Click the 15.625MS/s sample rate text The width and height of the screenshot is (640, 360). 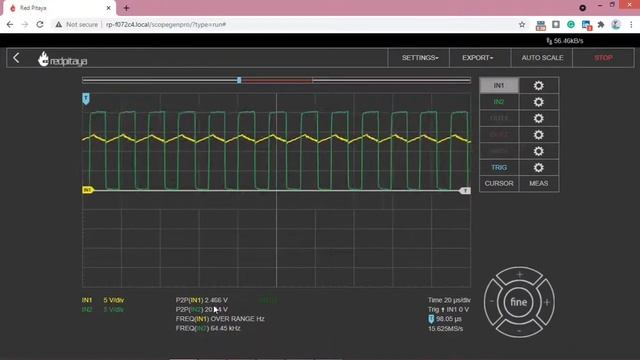tap(445, 329)
